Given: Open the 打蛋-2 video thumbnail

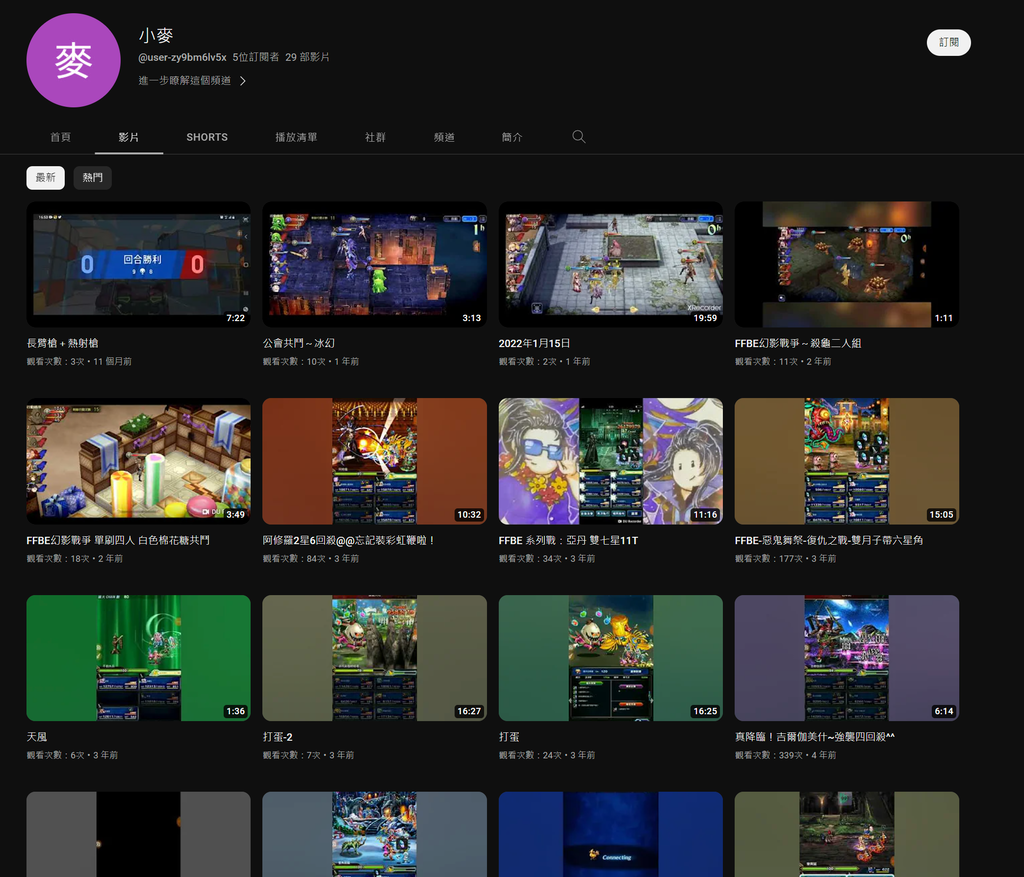Looking at the screenshot, I should pos(374,658).
